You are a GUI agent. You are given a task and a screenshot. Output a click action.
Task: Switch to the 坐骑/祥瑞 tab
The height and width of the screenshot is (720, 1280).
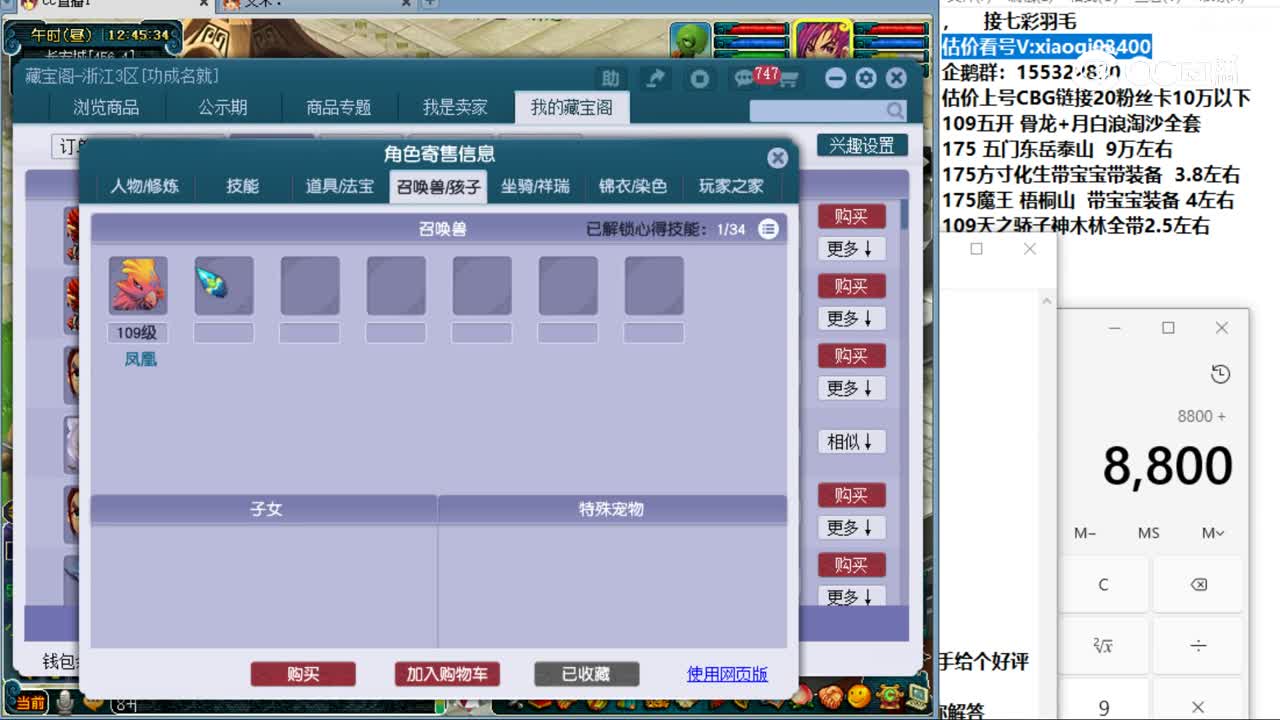pyautogui.click(x=536, y=186)
